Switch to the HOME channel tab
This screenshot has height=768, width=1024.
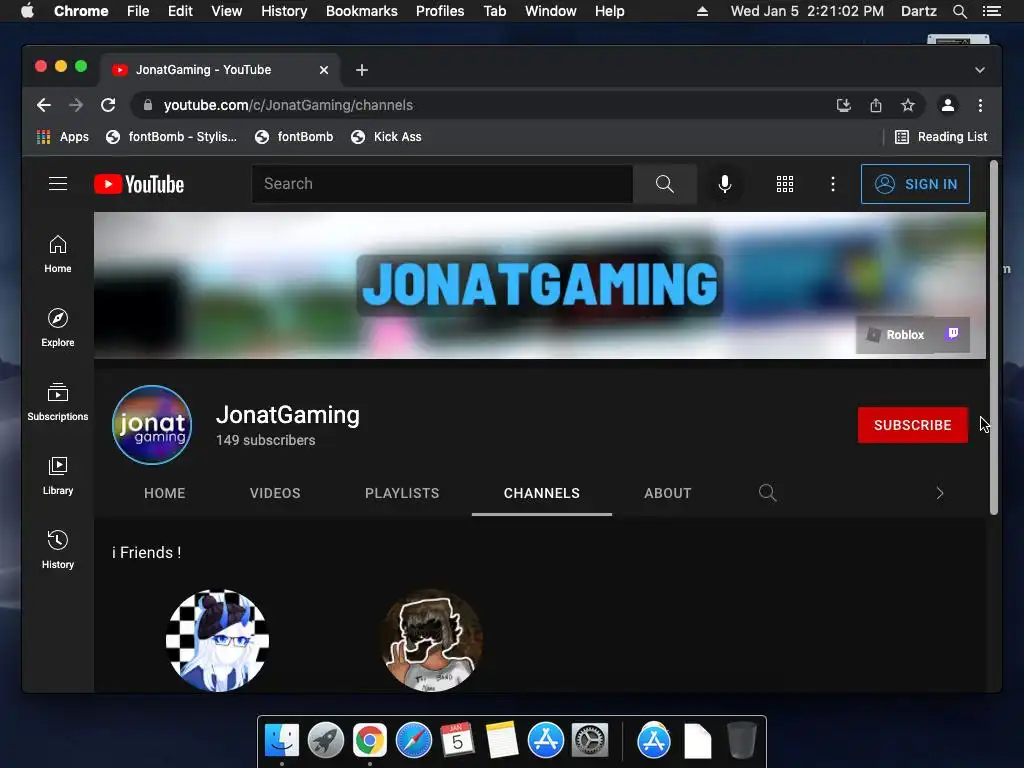click(165, 493)
